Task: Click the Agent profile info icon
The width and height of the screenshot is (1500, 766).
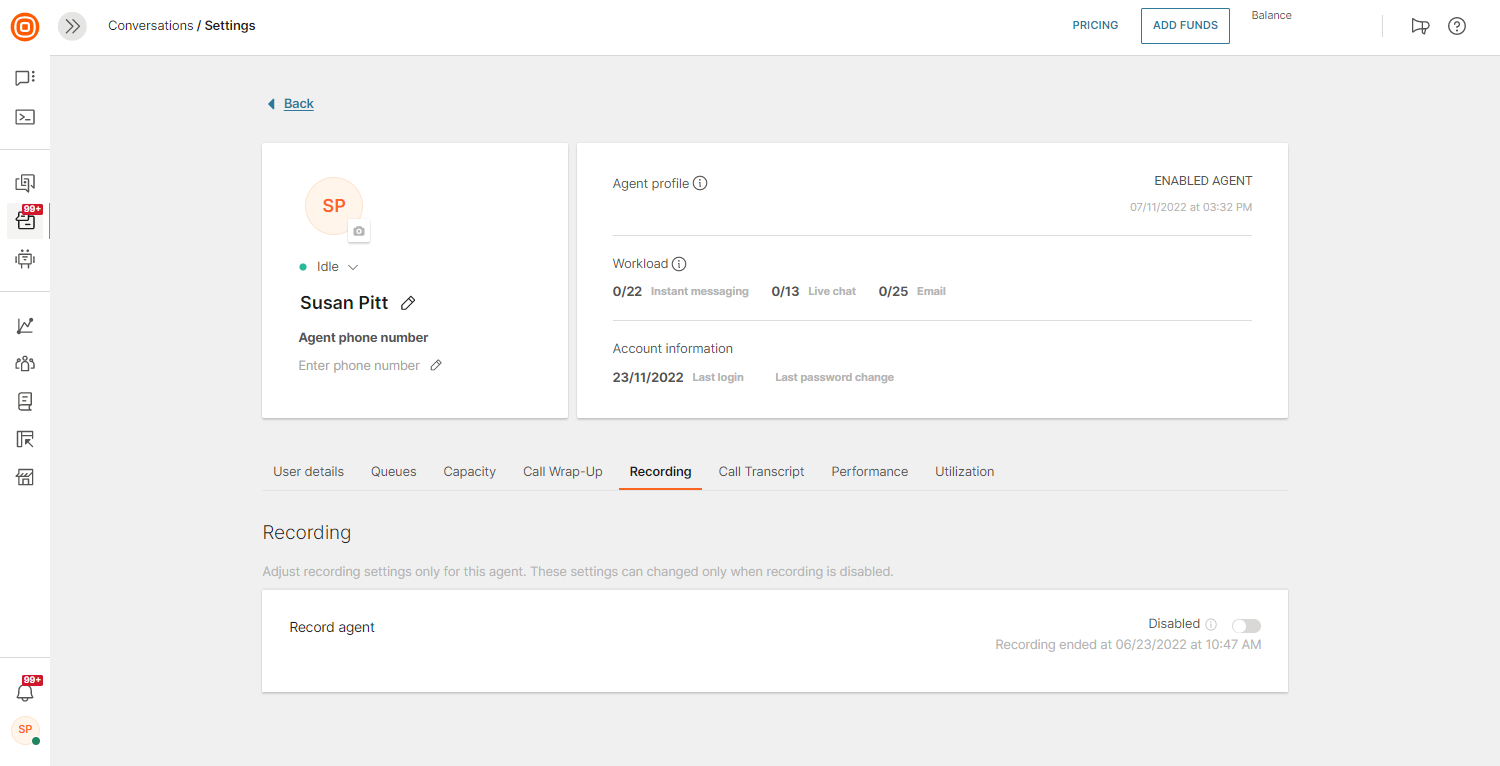Action: click(700, 183)
